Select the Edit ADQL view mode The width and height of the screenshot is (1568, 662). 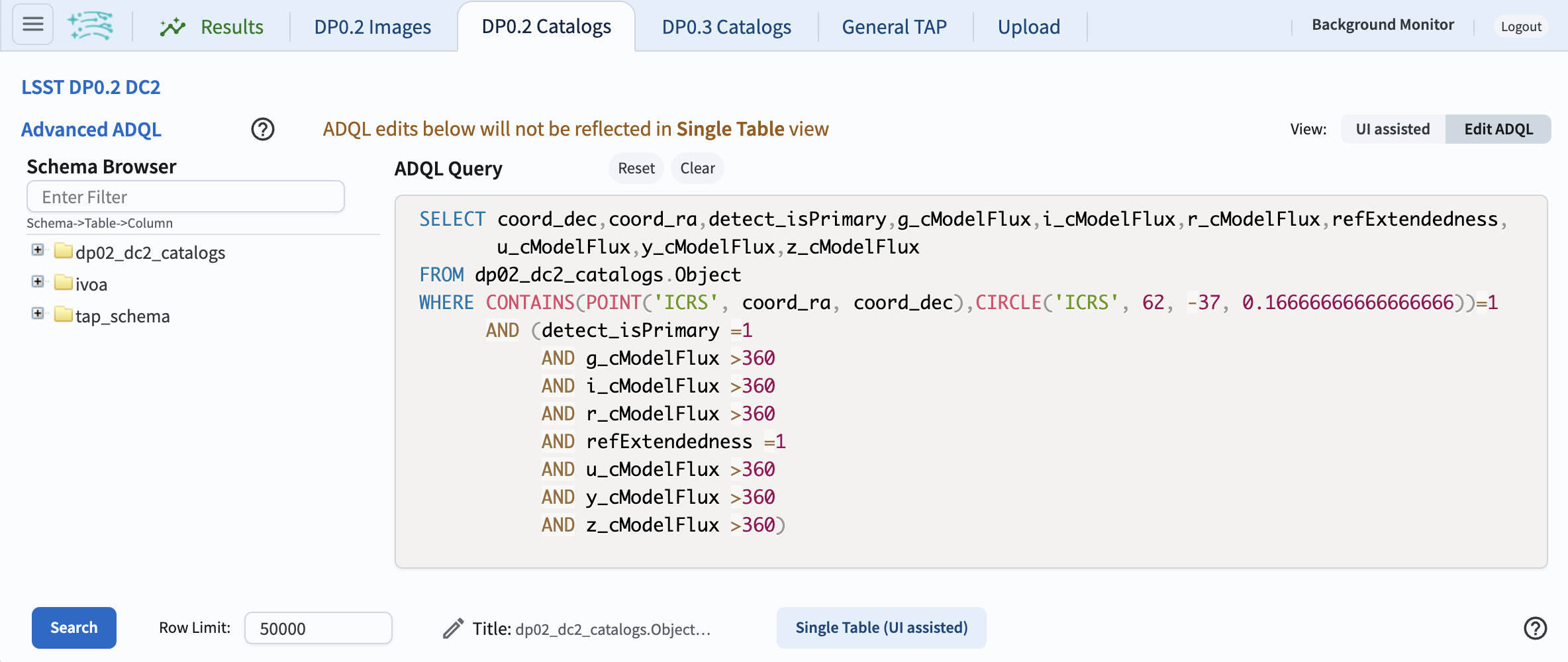(x=1498, y=129)
